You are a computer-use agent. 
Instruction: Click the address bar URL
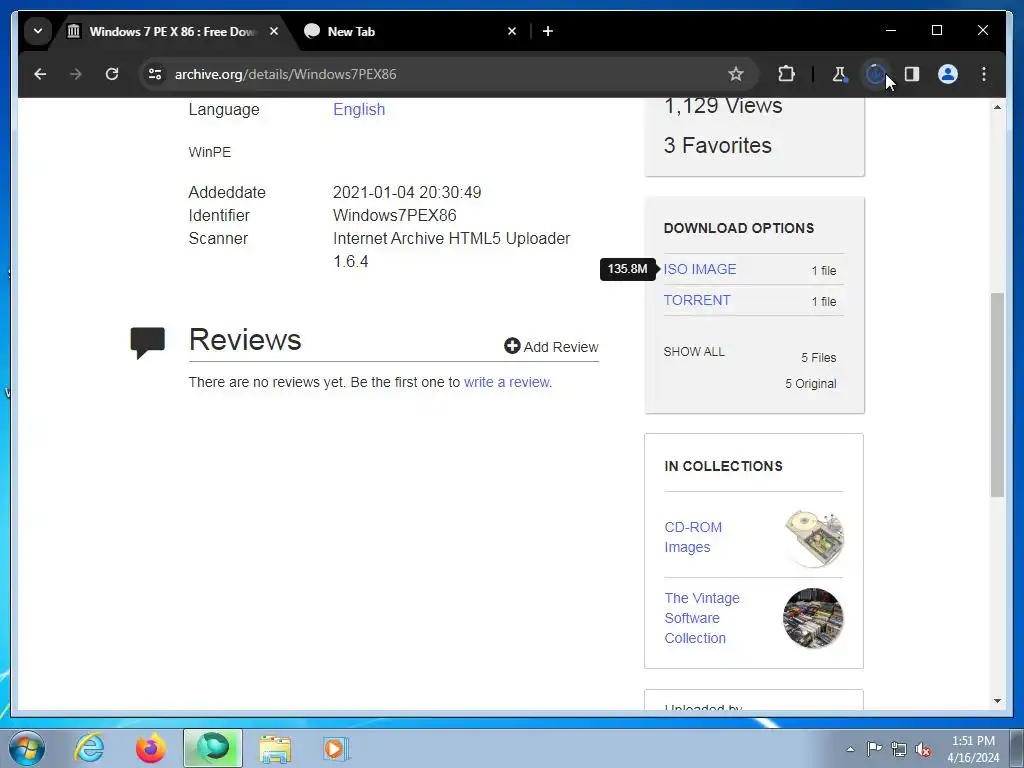(285, 74)
